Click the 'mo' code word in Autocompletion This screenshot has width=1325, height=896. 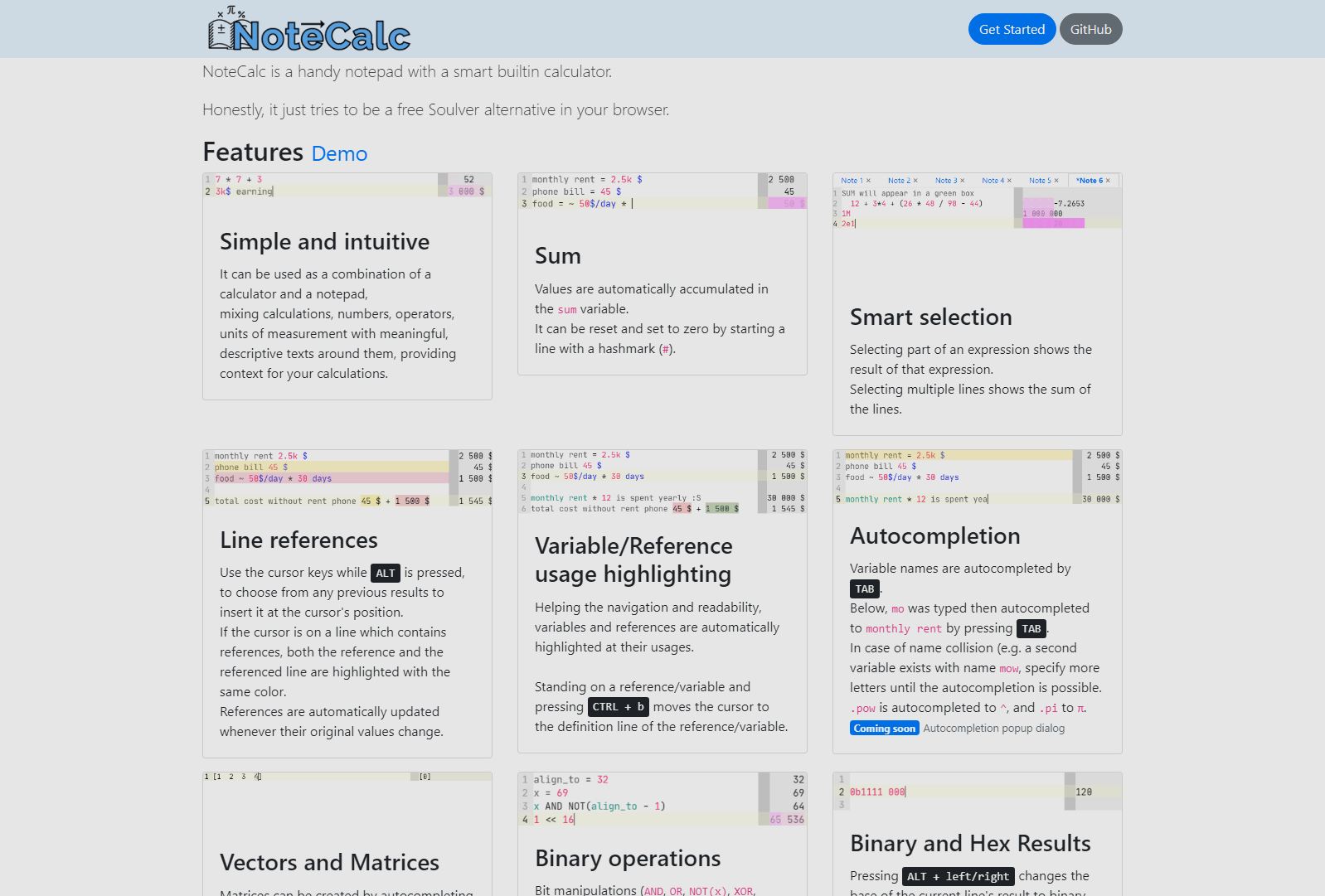tap(898, 609)
